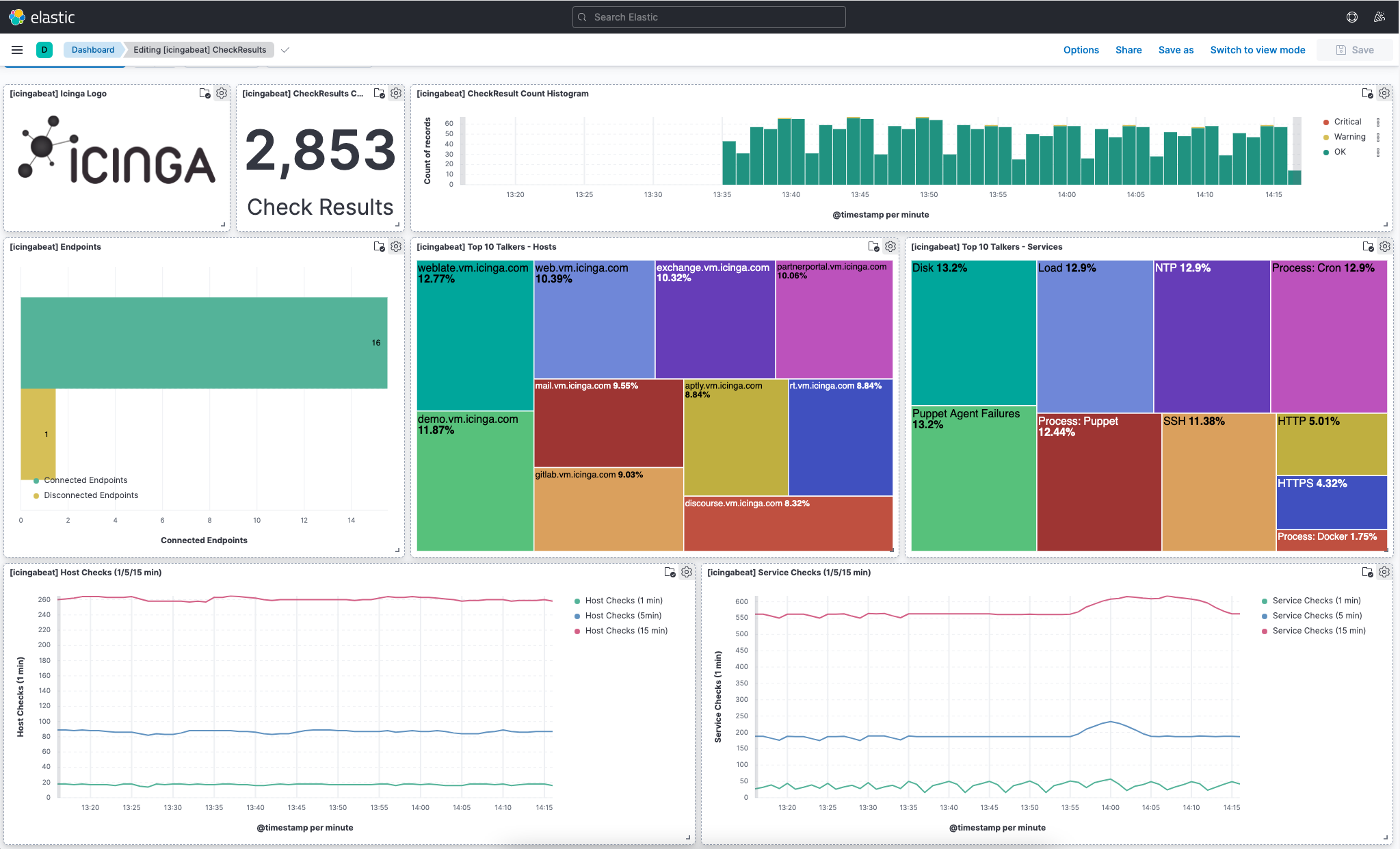Open the Options menu
This screenshot has height=849, width=1400.
point(1081,50)
